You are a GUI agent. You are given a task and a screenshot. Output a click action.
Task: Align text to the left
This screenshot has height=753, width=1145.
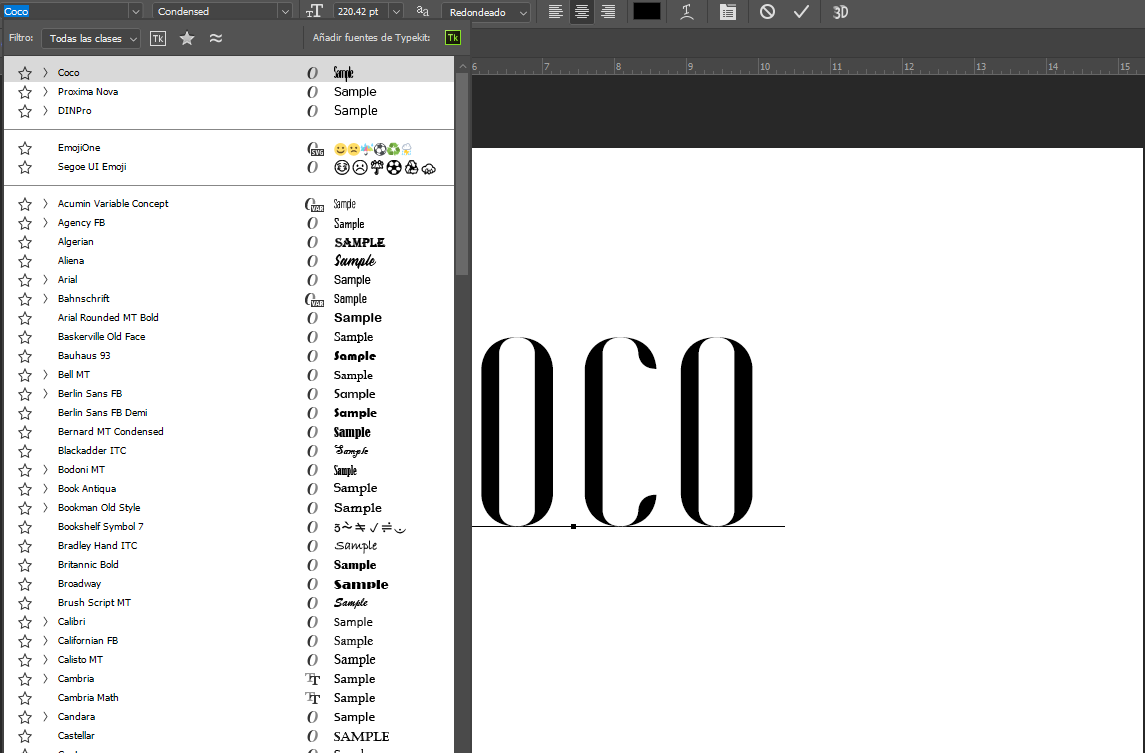click(x=557, y=12)
